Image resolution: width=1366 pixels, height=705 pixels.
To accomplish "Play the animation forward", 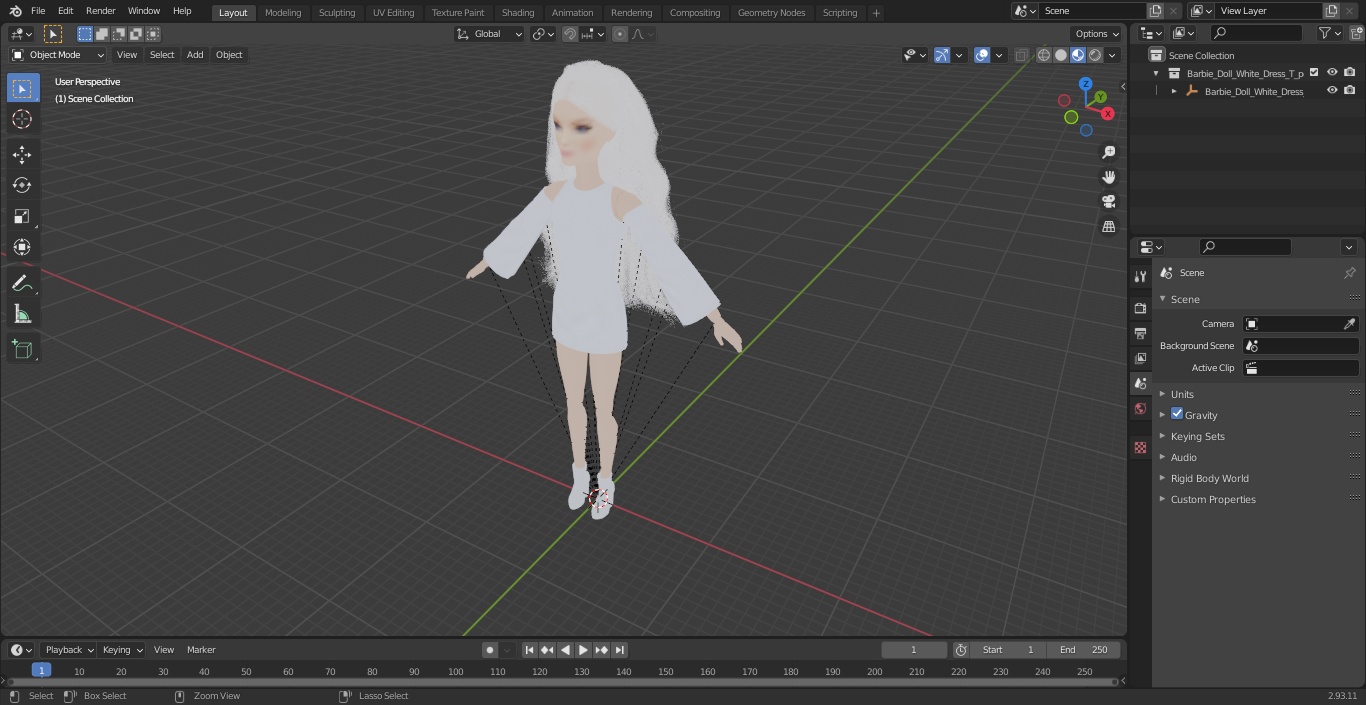I will (583, 650).
